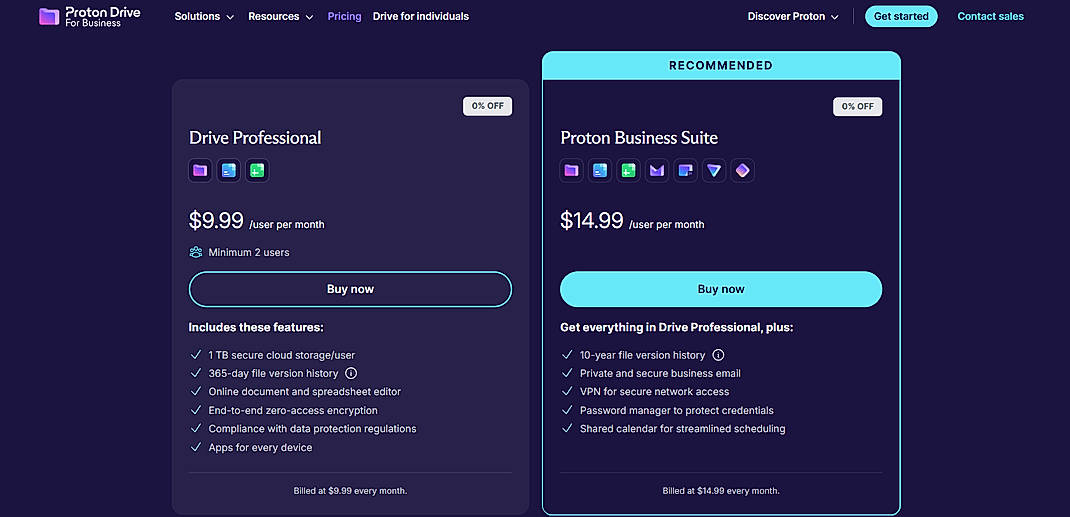This screenshot has width=1070, height=517.
Task: Buy now the Proton Business Suite plan
Action: click(721, 289)
